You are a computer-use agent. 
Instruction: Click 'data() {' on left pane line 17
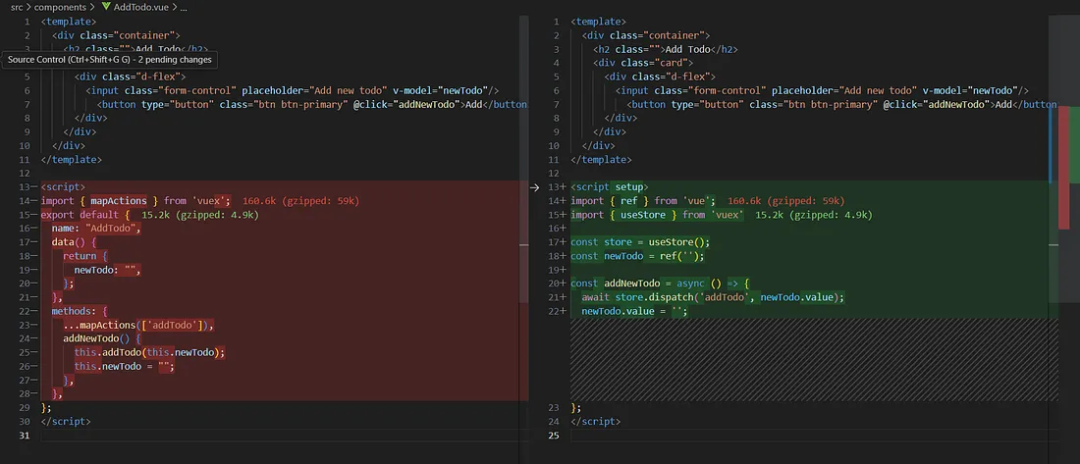click(x=74, y=242)
